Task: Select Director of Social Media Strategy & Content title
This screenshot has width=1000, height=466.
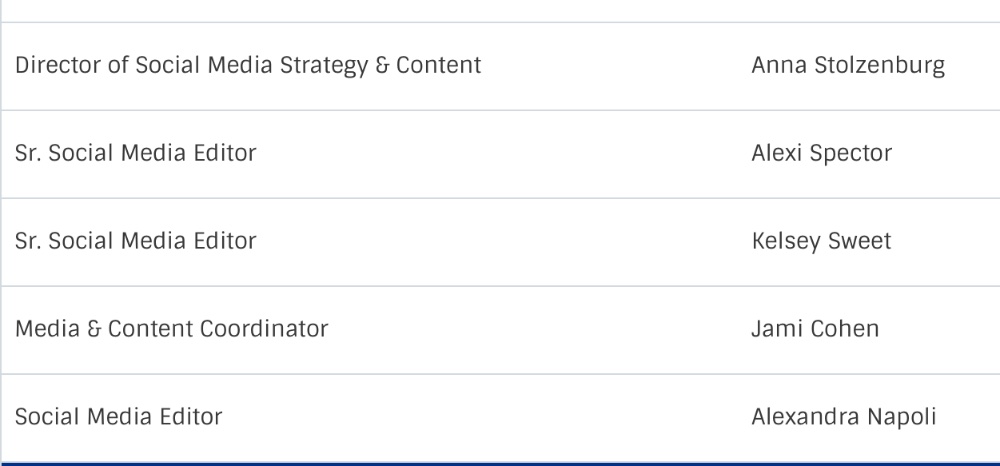Action: [x=248, y=66]
